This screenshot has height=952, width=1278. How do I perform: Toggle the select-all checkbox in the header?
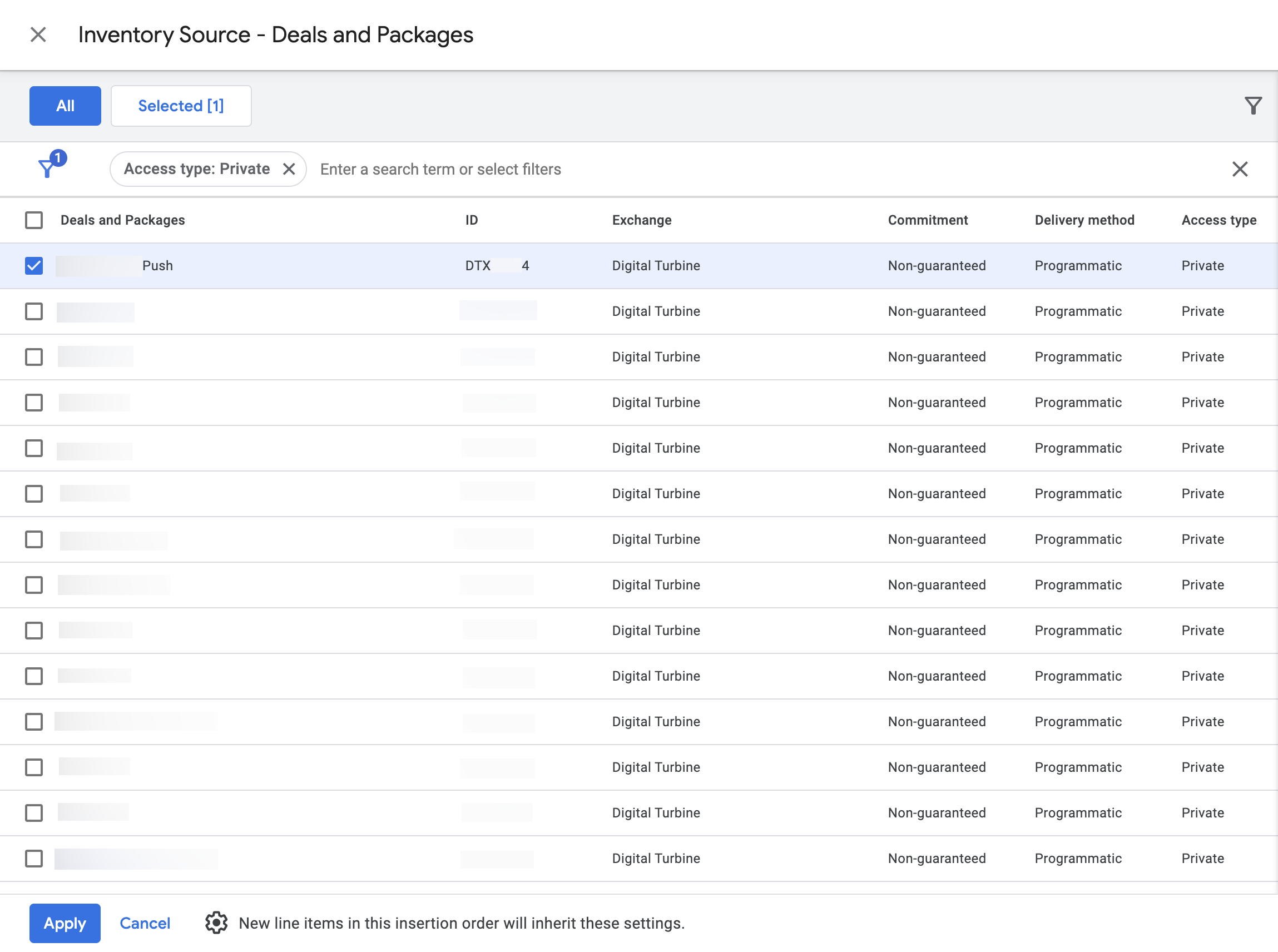pos(34,220)
